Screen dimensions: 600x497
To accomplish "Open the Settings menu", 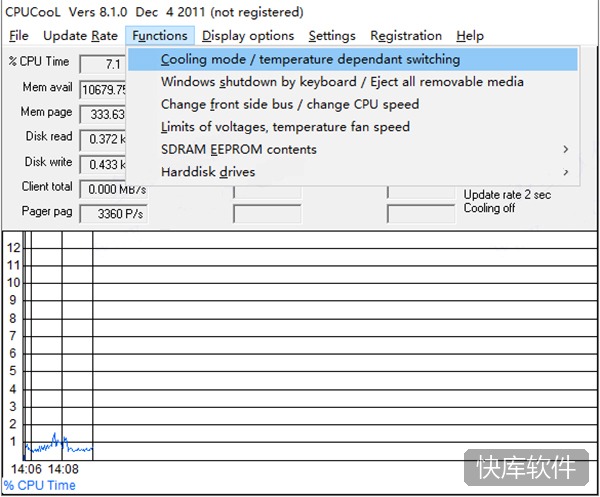I will [332, 36].
